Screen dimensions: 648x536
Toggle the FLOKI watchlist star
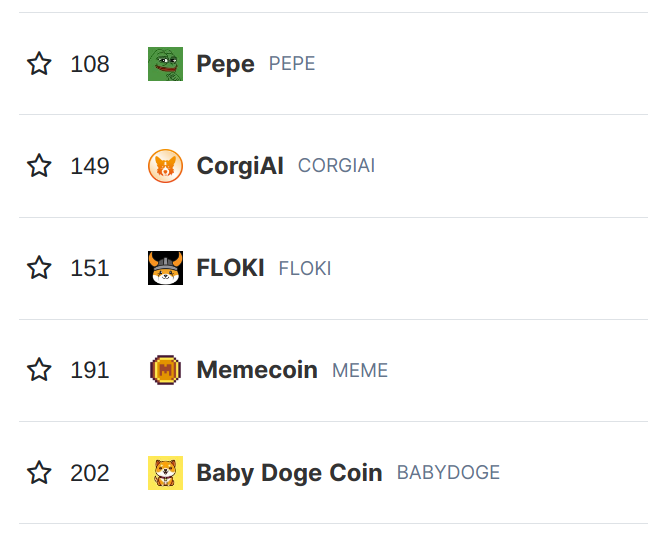click(x=39, y=267)
